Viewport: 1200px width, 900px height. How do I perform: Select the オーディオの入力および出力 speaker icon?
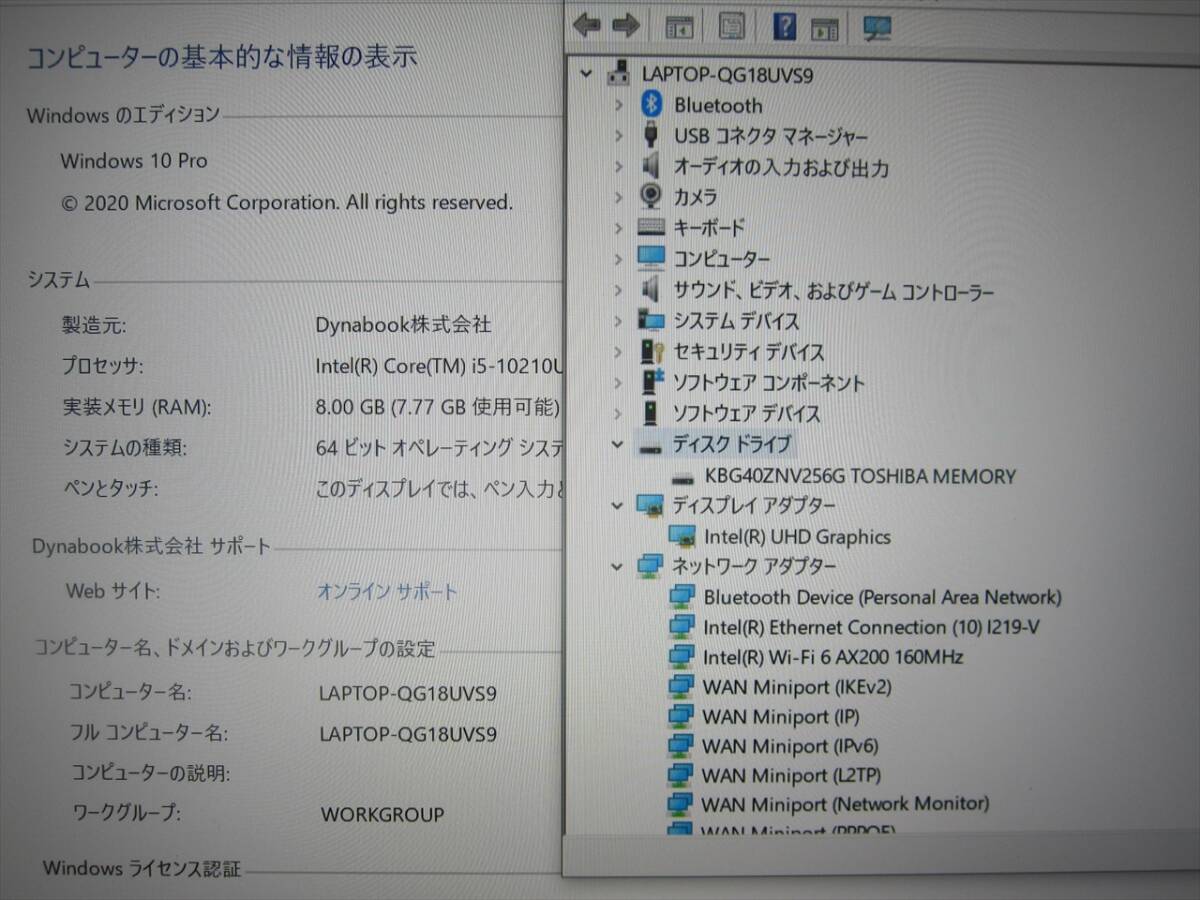coord(651,166)
